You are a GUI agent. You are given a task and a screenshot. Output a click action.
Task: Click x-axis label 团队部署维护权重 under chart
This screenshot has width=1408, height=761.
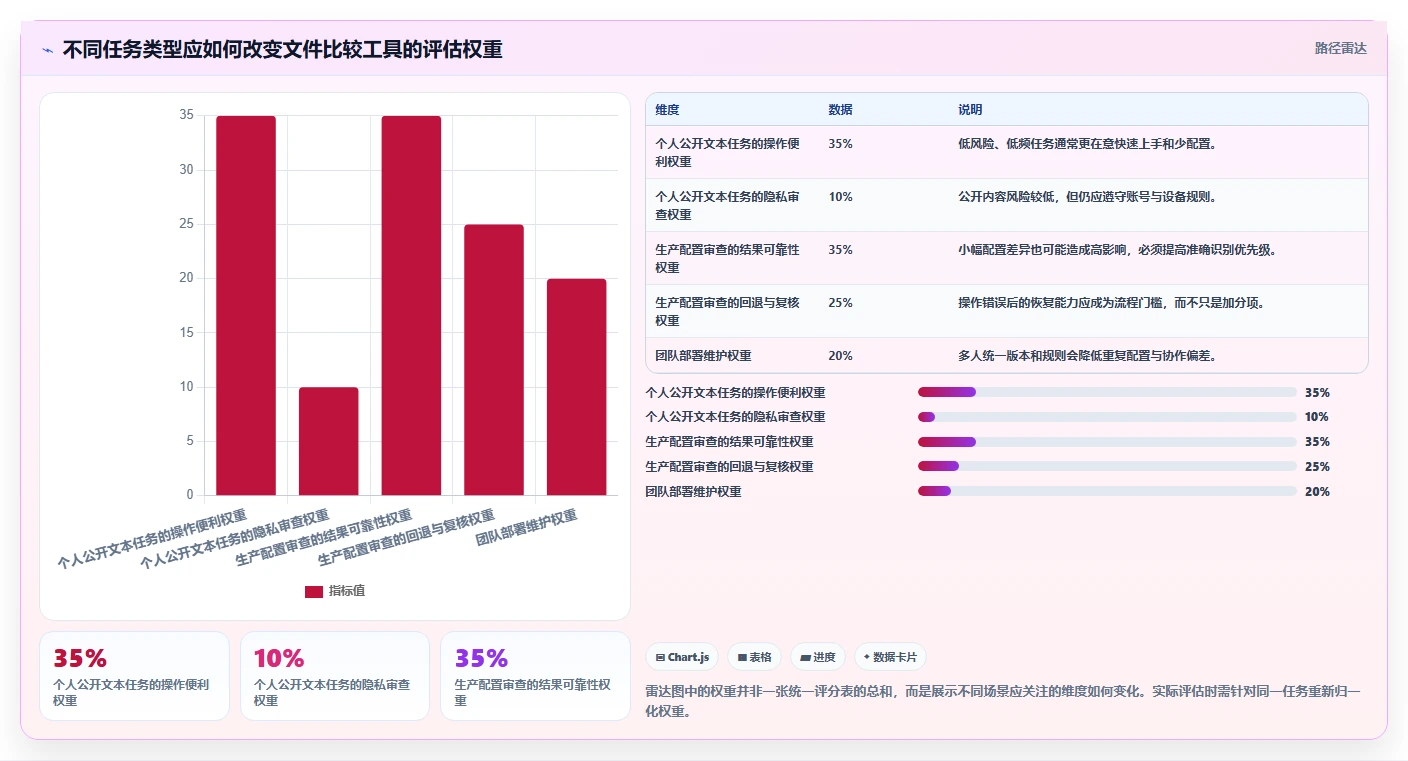click(527, 528)
